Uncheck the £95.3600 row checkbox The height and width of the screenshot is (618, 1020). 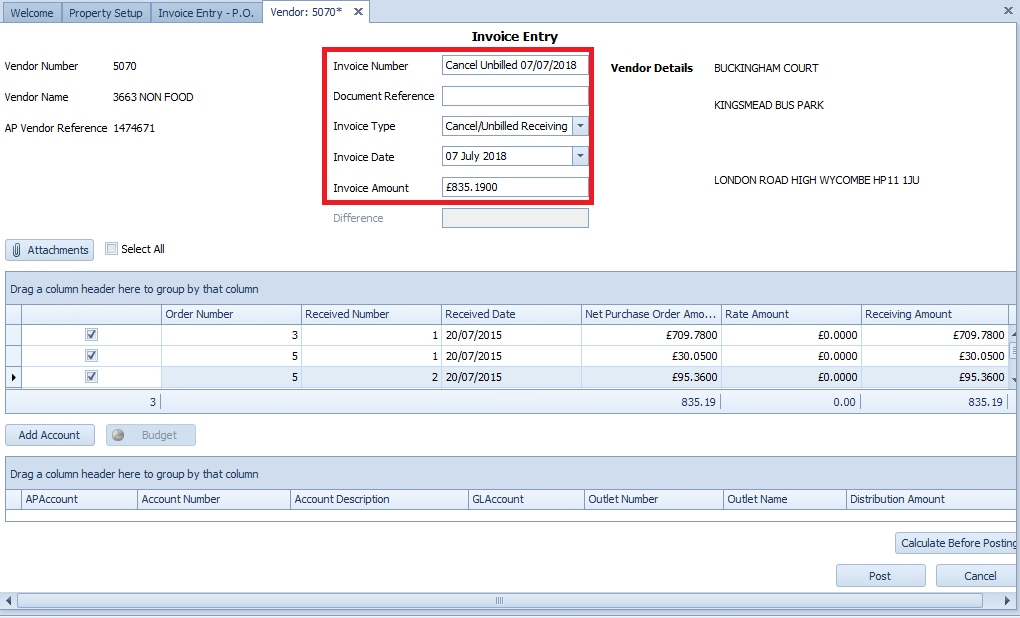click(91, 377)
